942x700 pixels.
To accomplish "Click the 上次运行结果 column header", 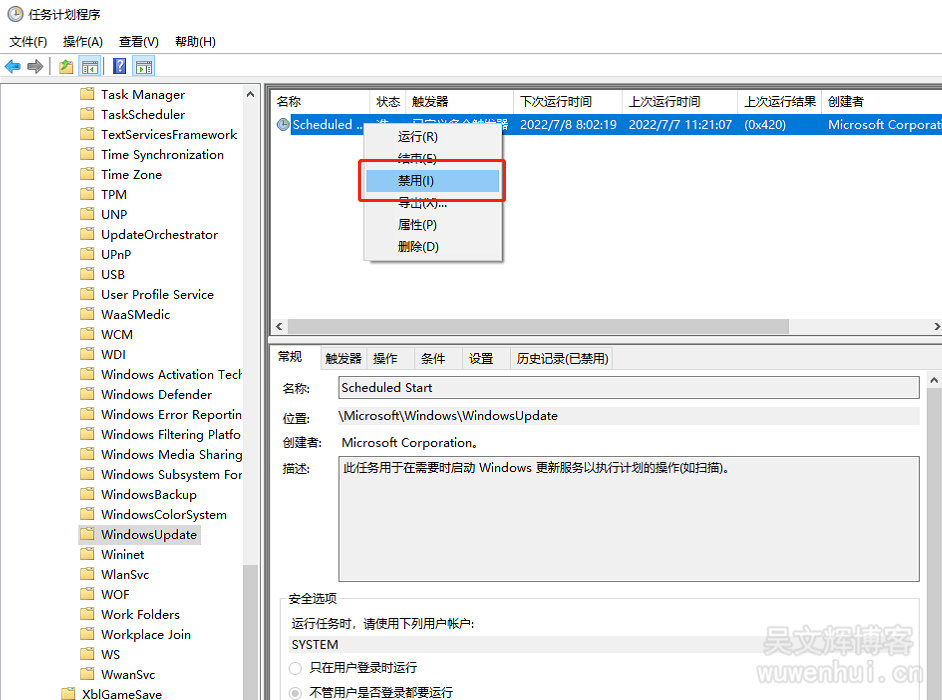I will [x=780, y=102].
